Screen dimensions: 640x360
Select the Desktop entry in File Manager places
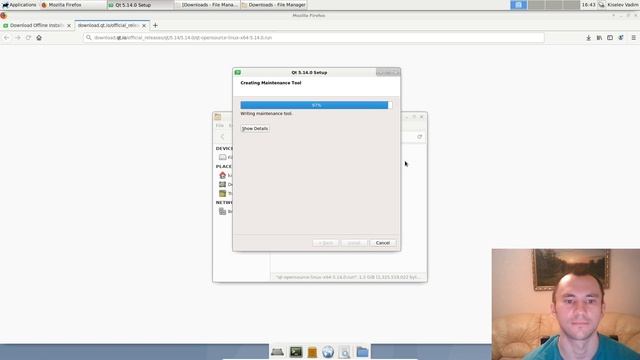point(225,184)
